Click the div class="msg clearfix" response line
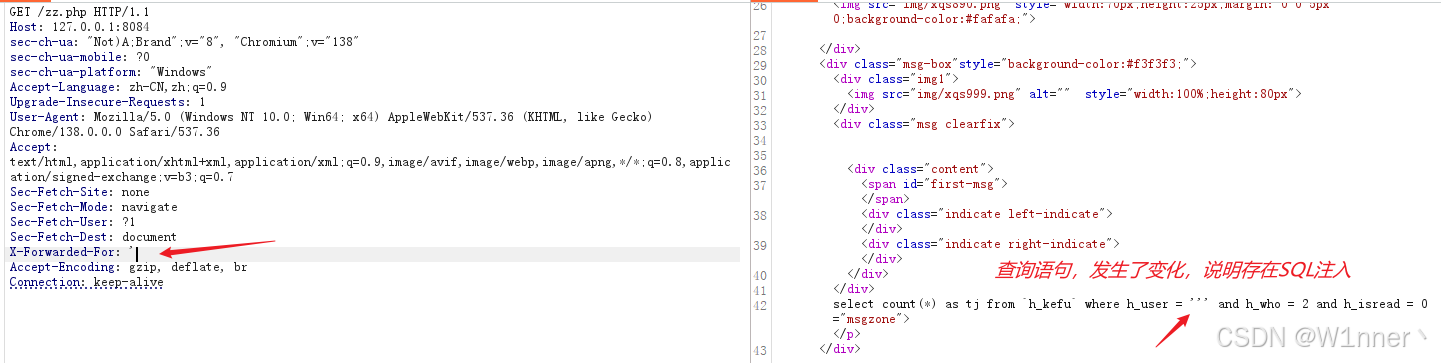The width and height of the screenshot is (1441, 363). 924,124
